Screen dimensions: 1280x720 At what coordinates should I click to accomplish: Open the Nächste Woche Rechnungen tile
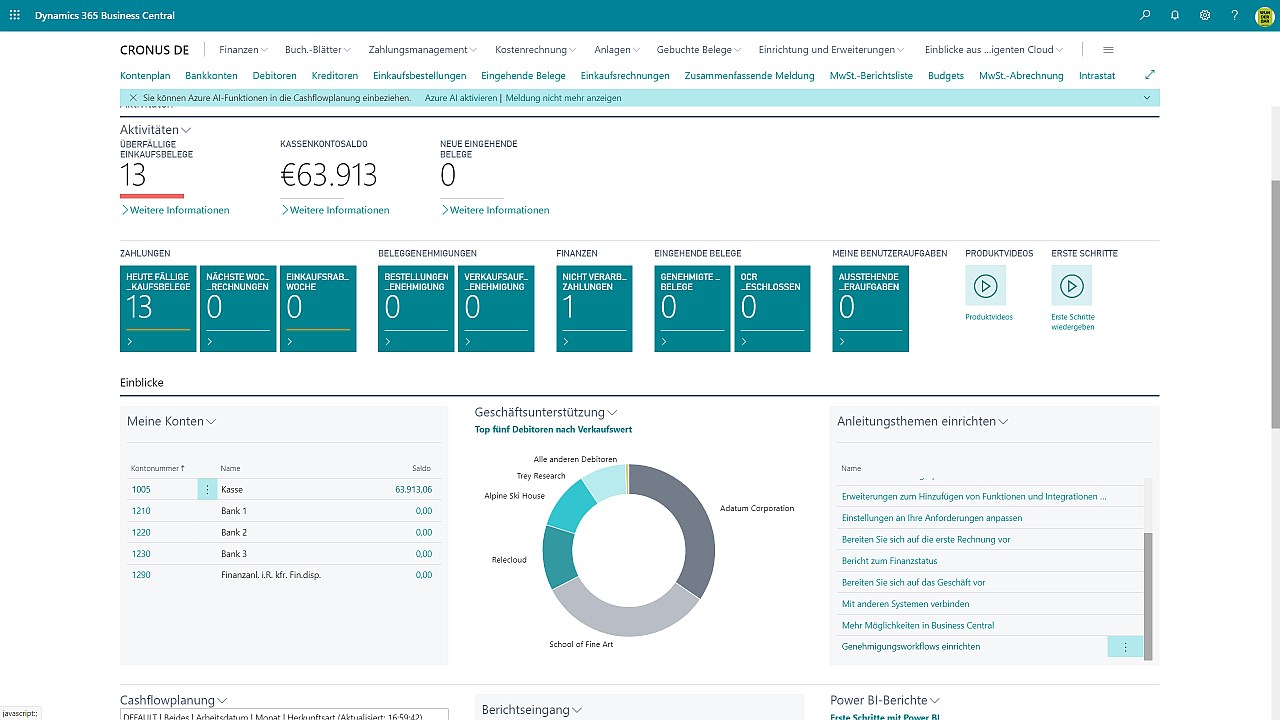238,308
